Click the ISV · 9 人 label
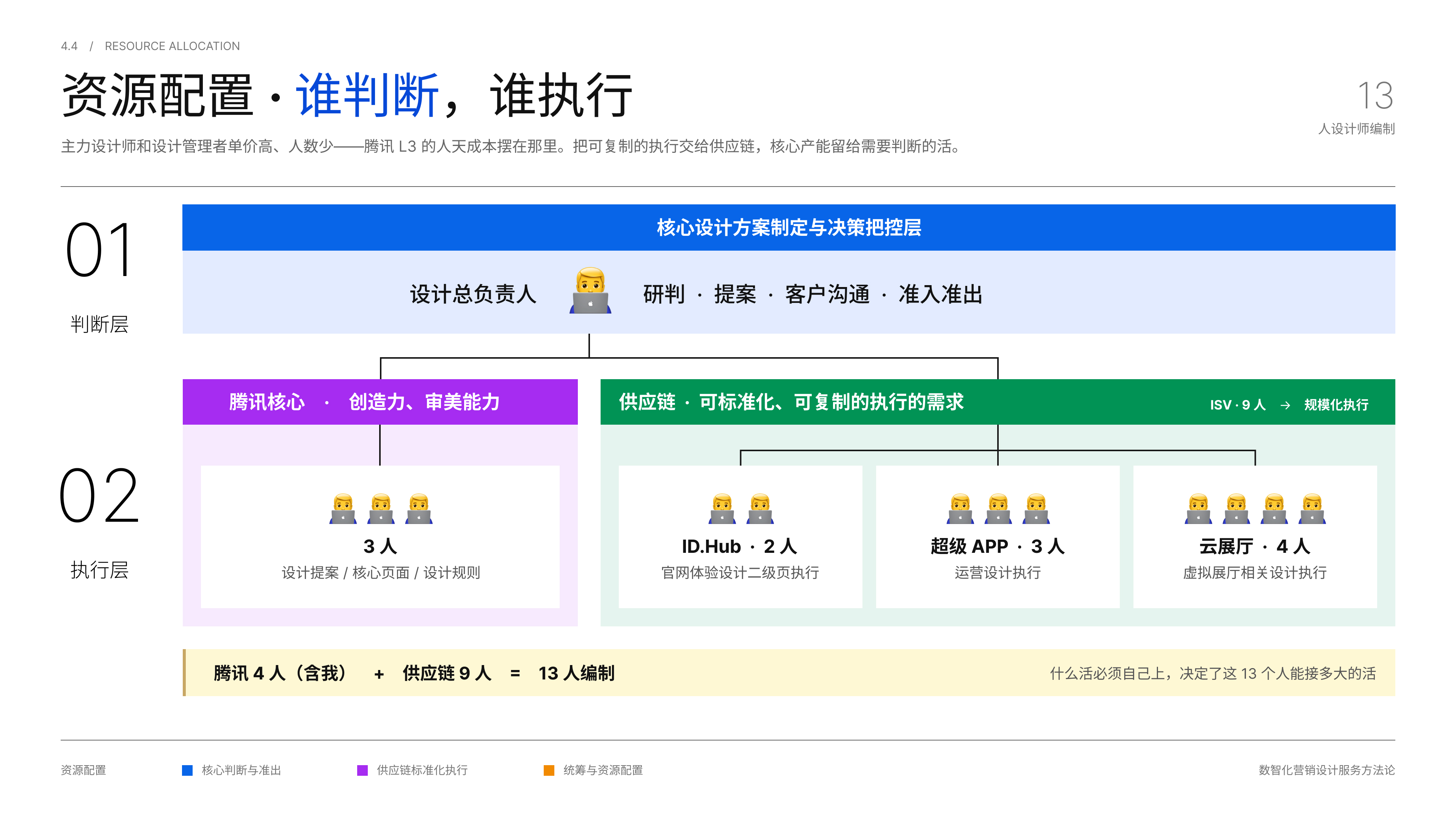Viewport: 1456px width, 819px height. coord(1237,405)
